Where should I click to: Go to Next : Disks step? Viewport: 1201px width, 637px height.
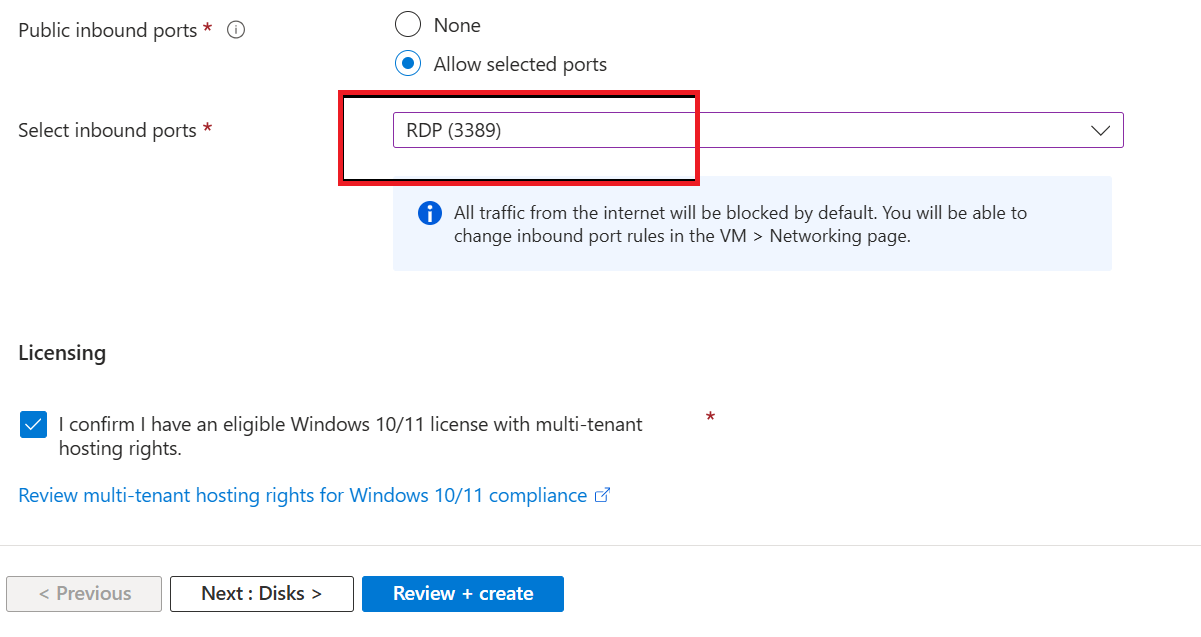tap(261, 593)
